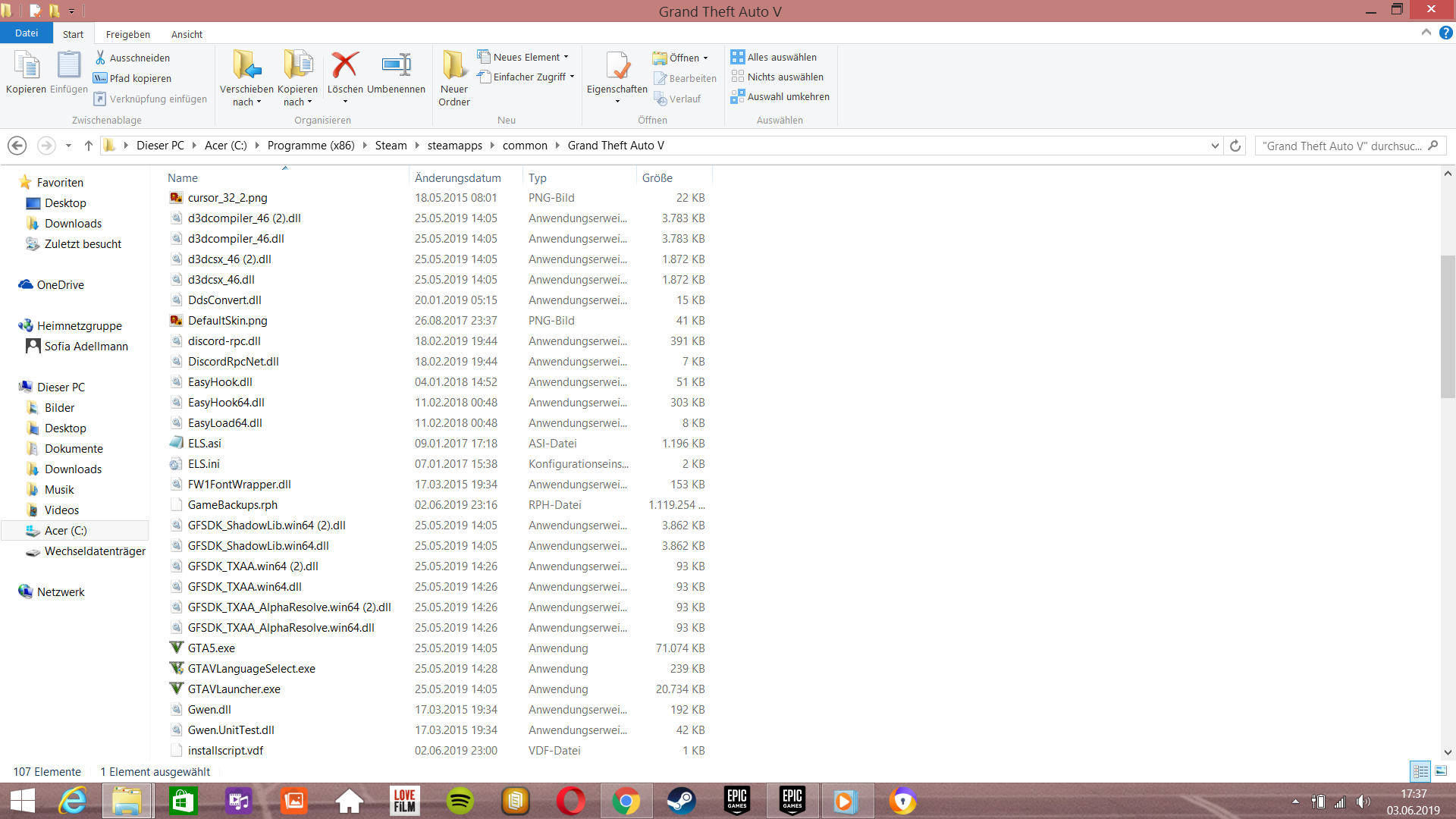Click Pfad kopieren button
1456x819 pixels.
coord(140,78)
